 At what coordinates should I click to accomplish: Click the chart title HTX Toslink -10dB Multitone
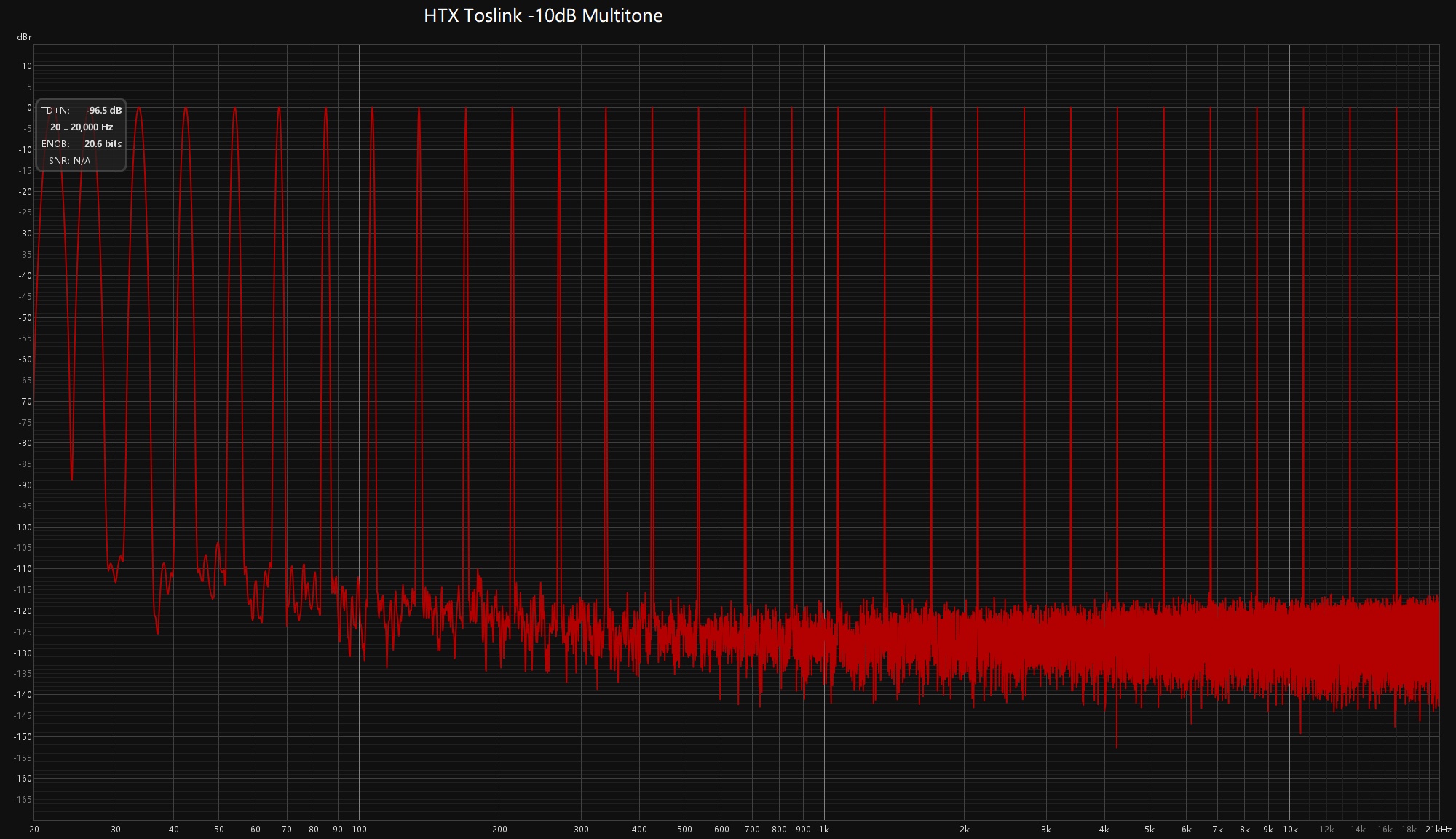point(543,16)
